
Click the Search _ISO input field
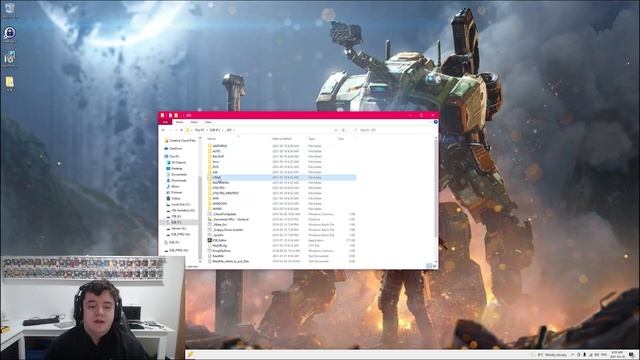(x=393, y=130)
